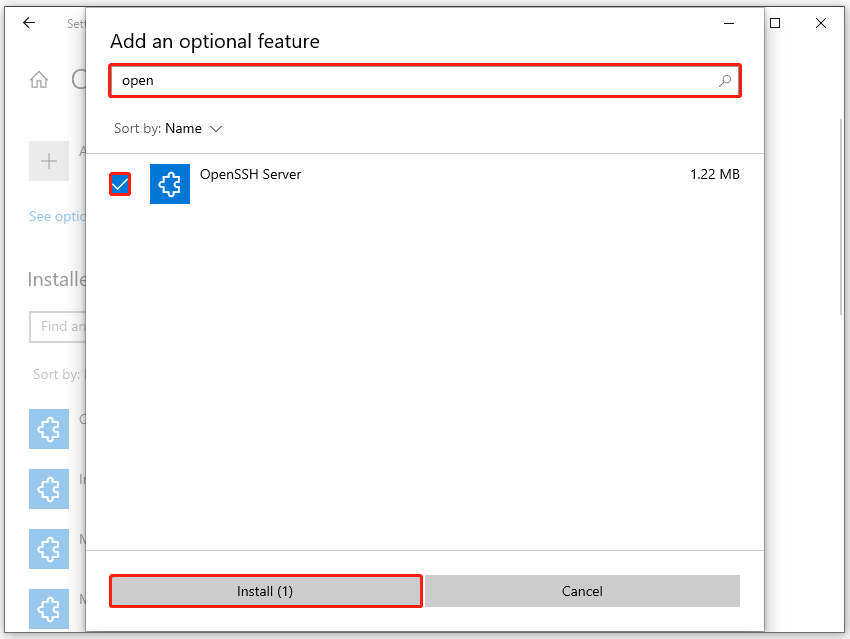Open the Sort by Name dropdown
This screenshot has width=850, height=639.
coord(168,128)
